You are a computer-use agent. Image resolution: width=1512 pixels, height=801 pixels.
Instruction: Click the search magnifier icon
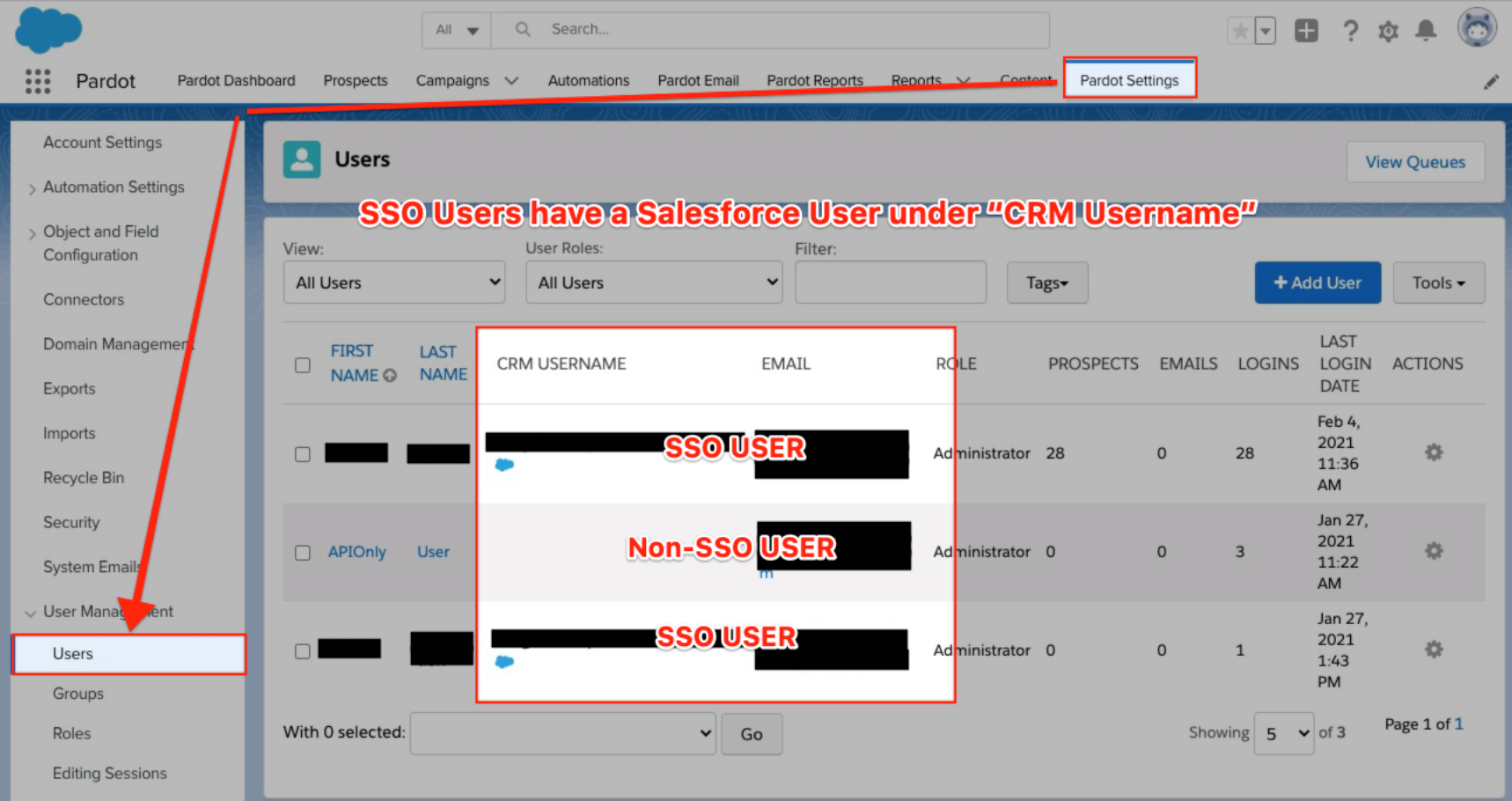[x=523, y=29]
